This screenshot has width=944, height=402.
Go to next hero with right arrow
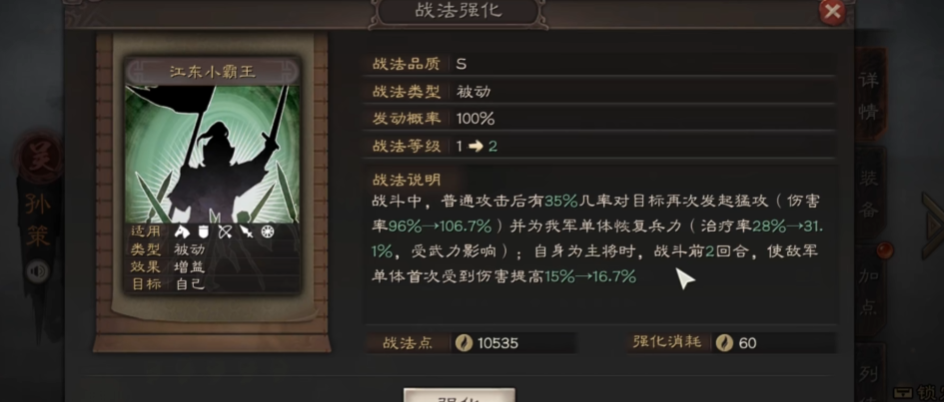tap(934, 226)
